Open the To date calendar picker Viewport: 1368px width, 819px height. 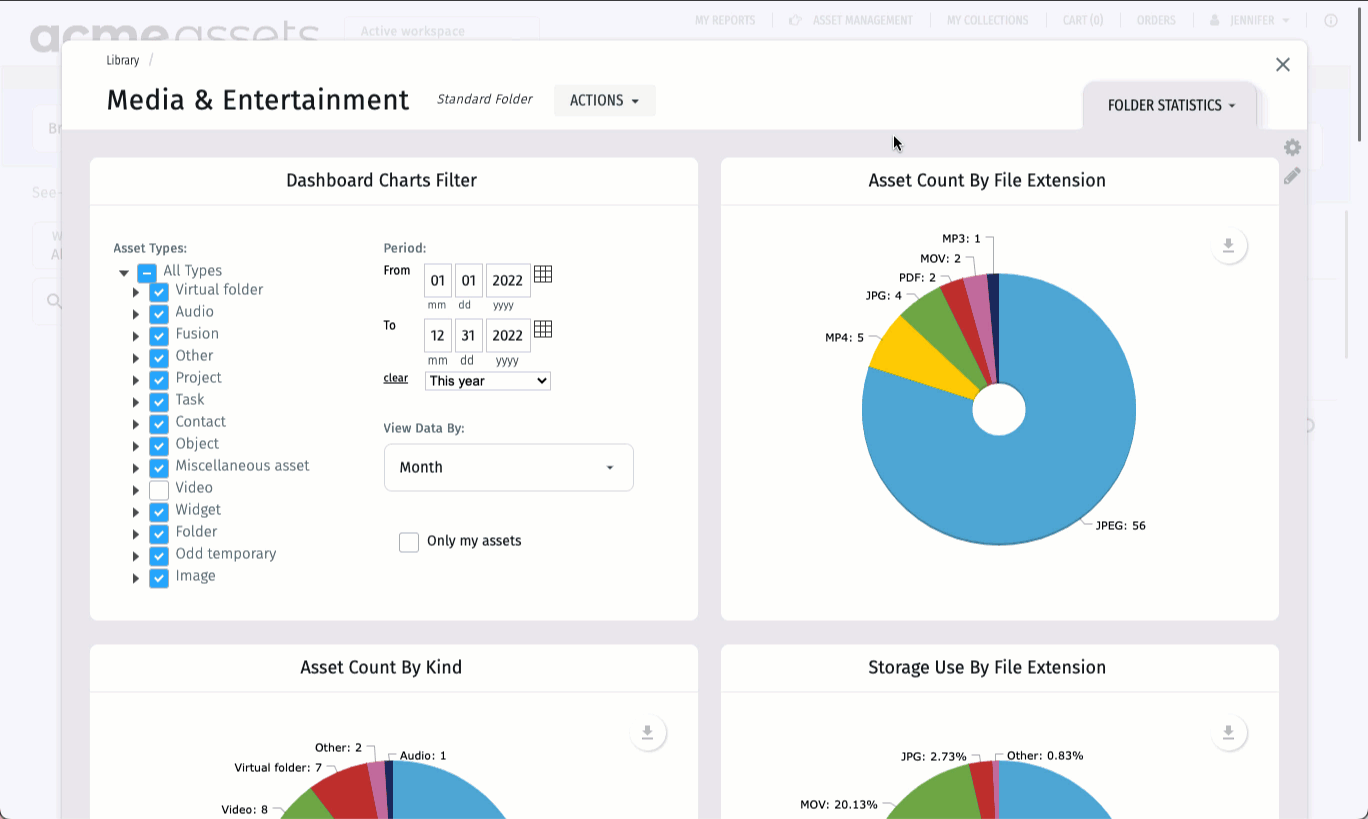[543, 330]
